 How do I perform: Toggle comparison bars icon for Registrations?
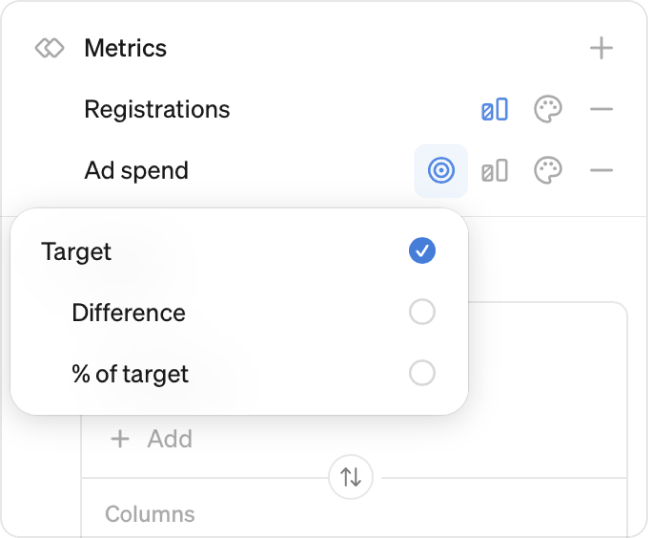(494, 109)
